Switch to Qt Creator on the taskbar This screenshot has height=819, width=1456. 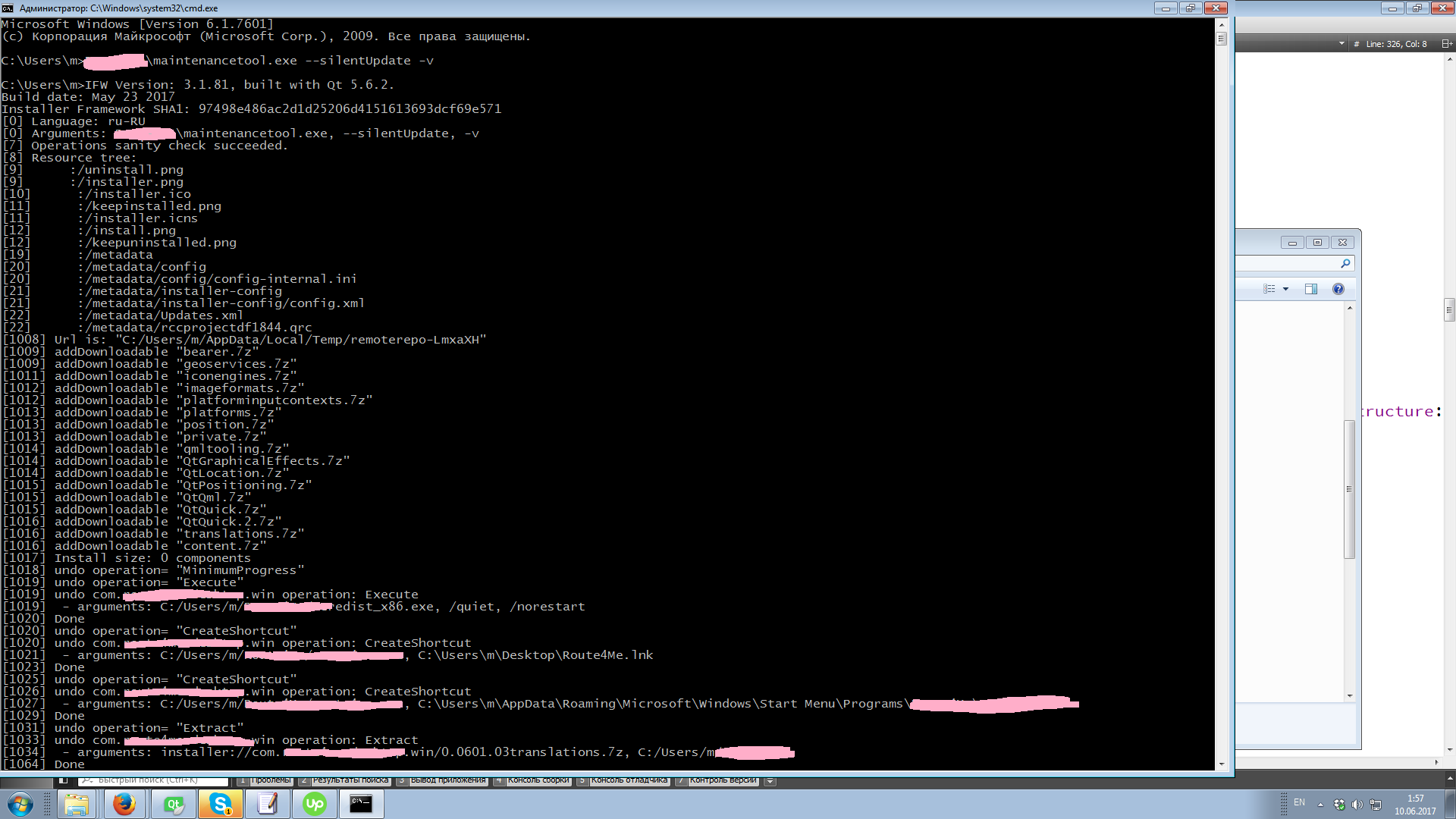point(173,804)
